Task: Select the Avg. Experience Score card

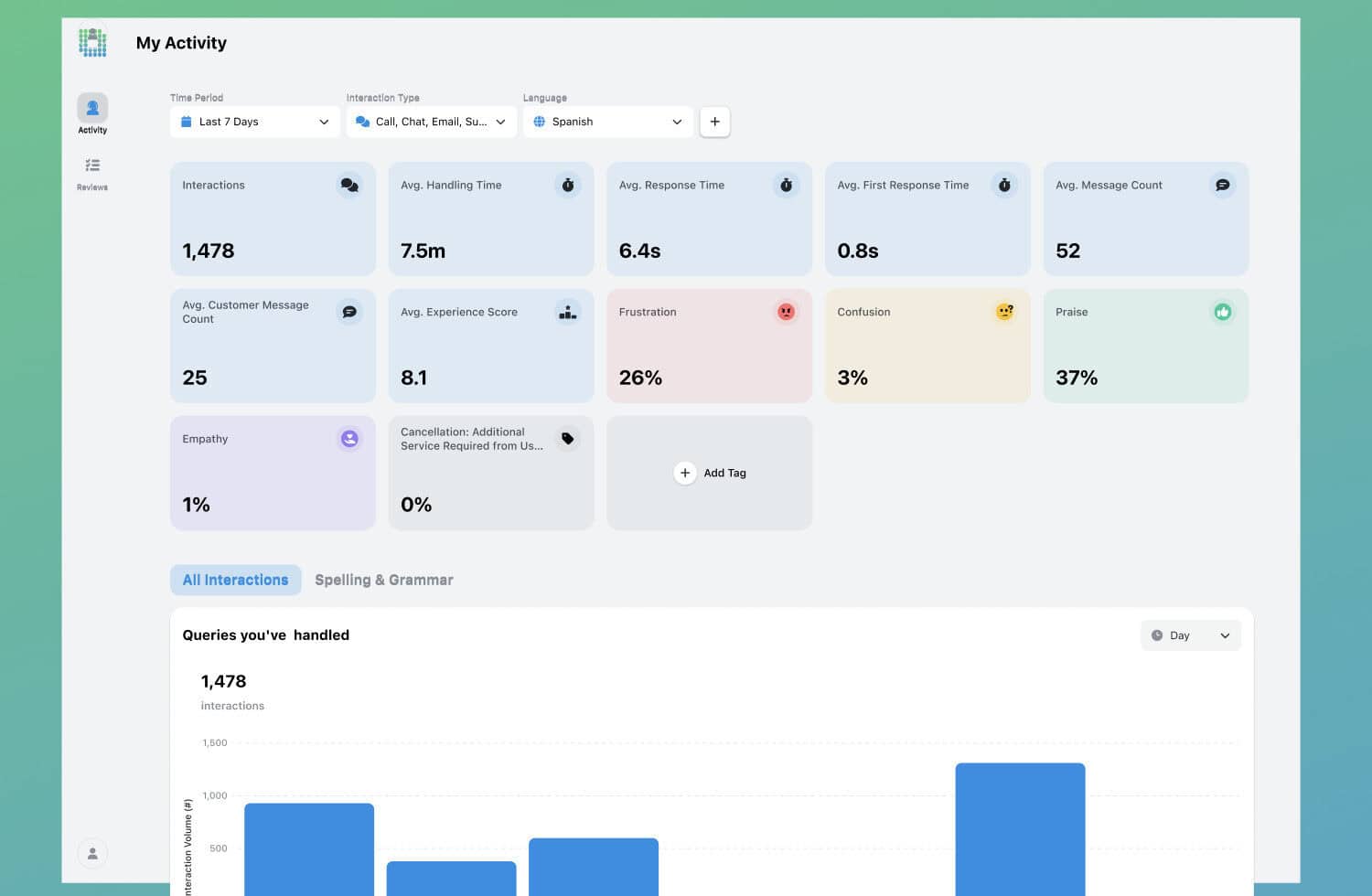Action: click(490, 346)
